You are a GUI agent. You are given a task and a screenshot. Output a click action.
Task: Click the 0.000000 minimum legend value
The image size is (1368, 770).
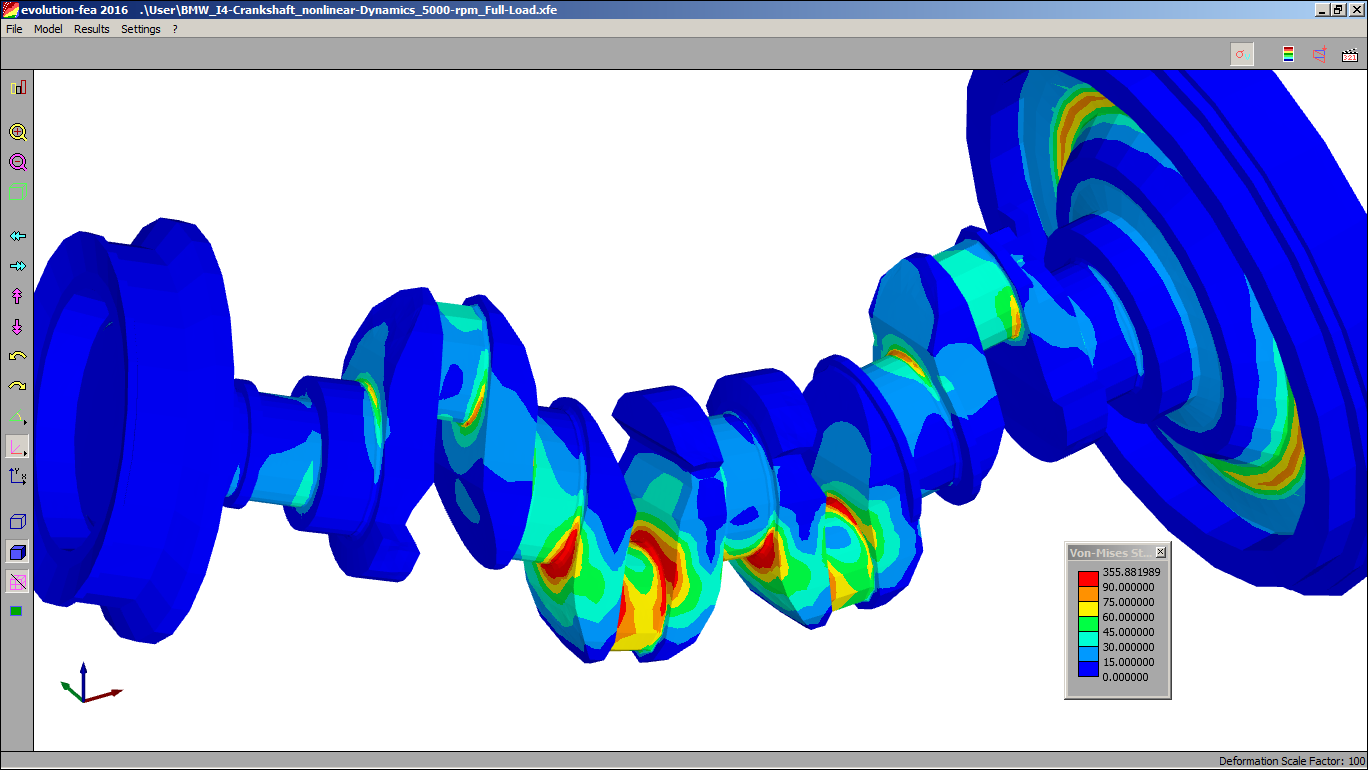point(1125,677)
